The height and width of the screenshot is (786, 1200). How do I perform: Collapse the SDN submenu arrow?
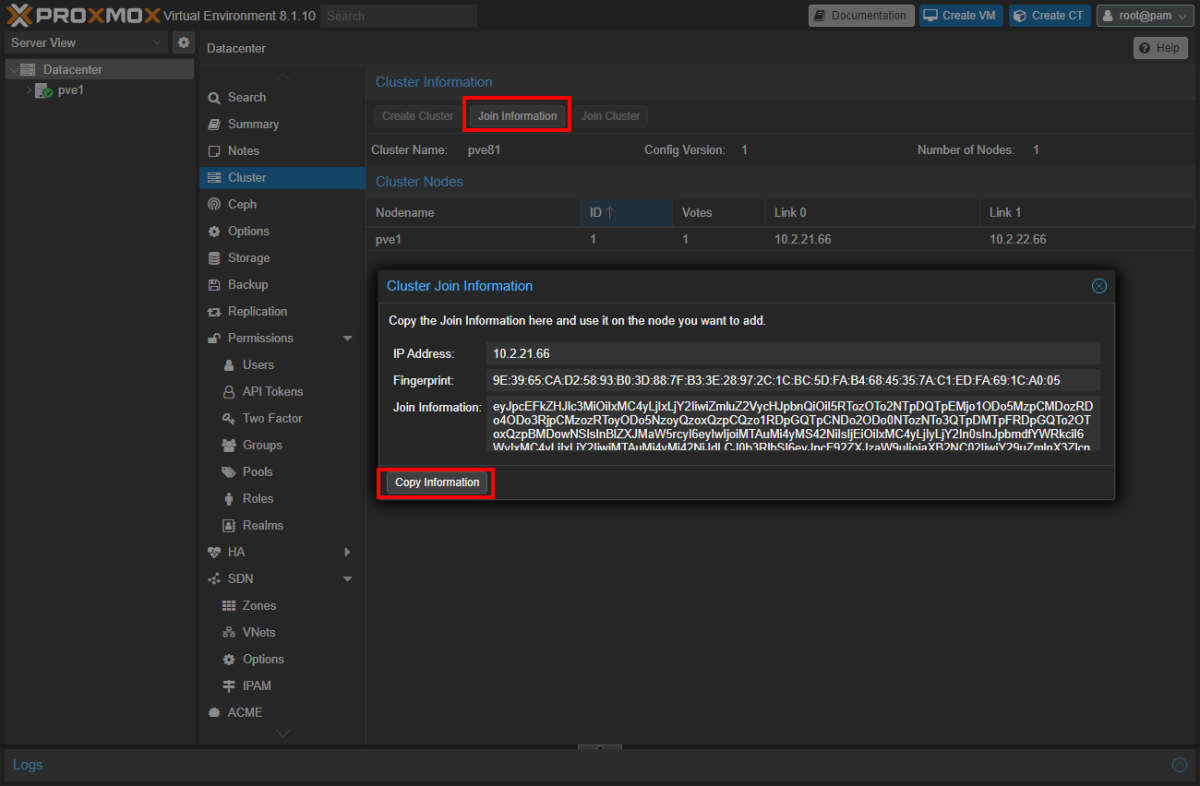click(x=348, y=579)
